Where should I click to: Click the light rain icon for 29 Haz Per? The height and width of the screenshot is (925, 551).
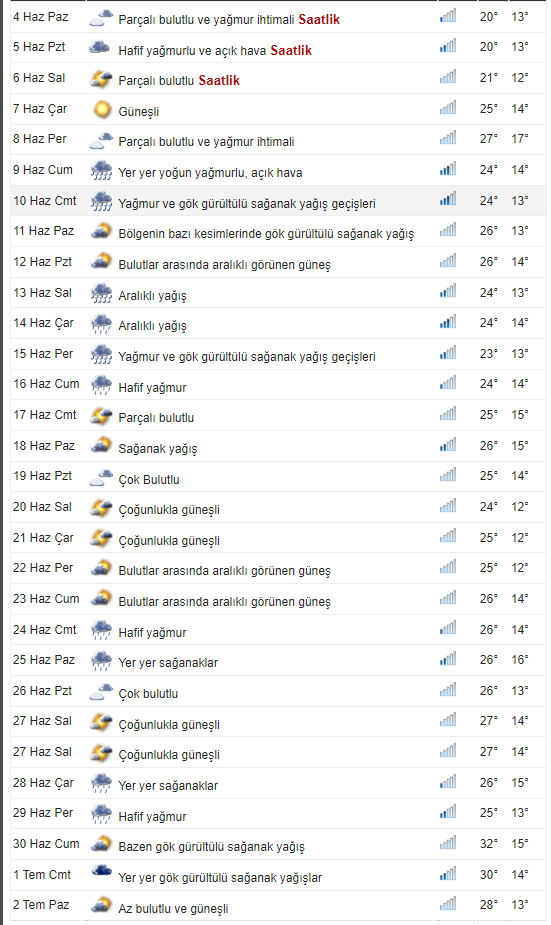(x=101, y=815)
